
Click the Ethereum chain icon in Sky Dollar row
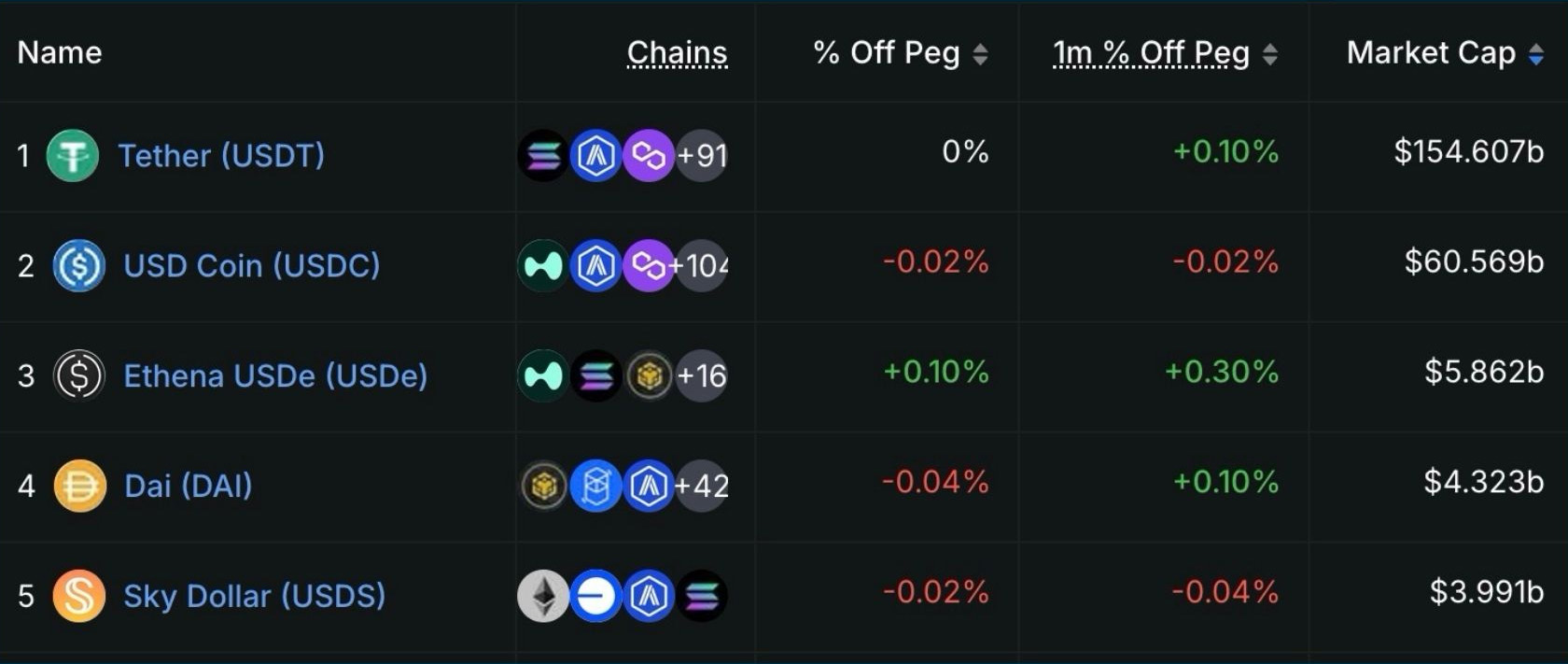[542, 596]
